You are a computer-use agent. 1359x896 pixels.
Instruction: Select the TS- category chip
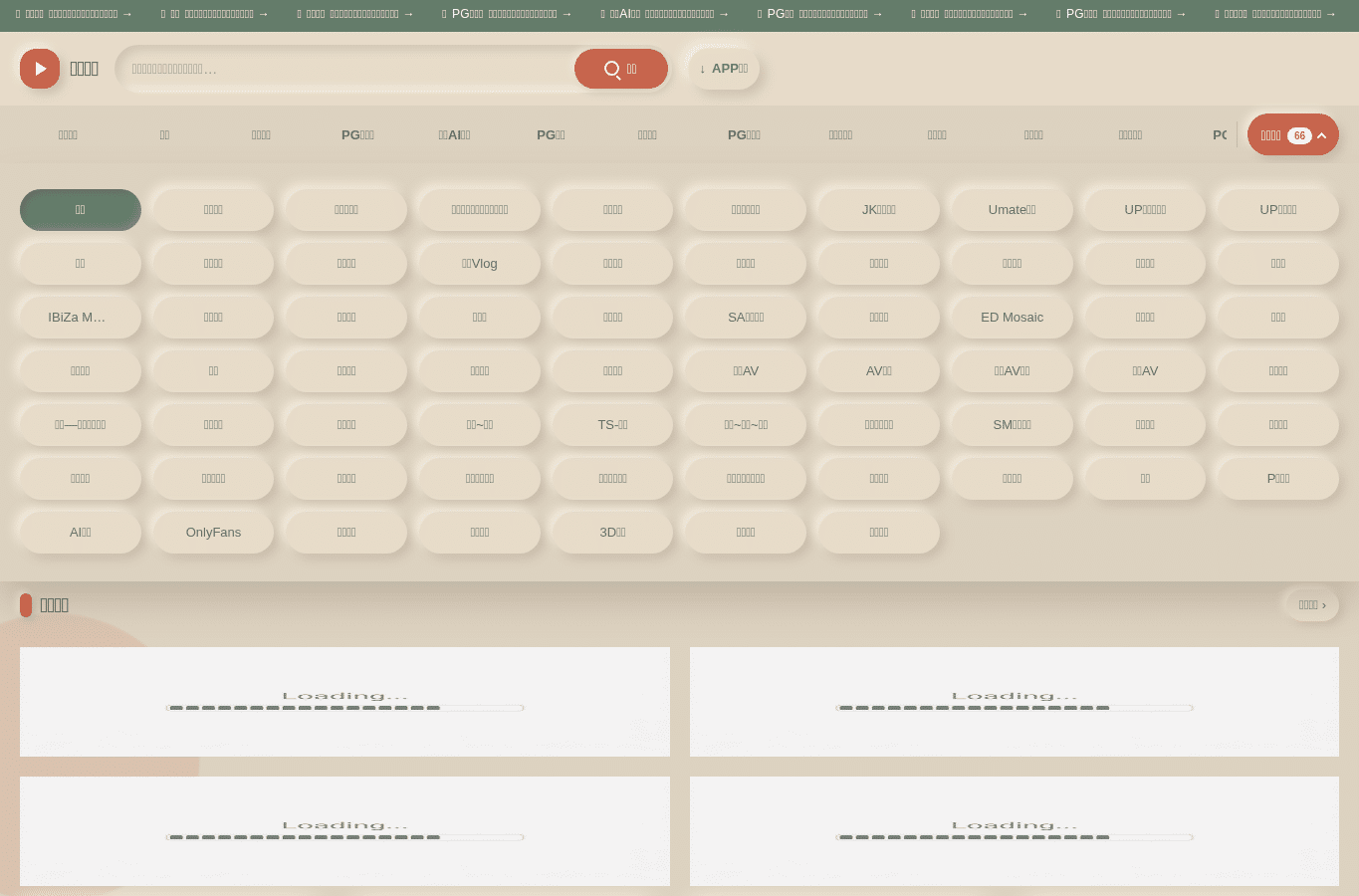pyautogui.click(x=612, y=425)
